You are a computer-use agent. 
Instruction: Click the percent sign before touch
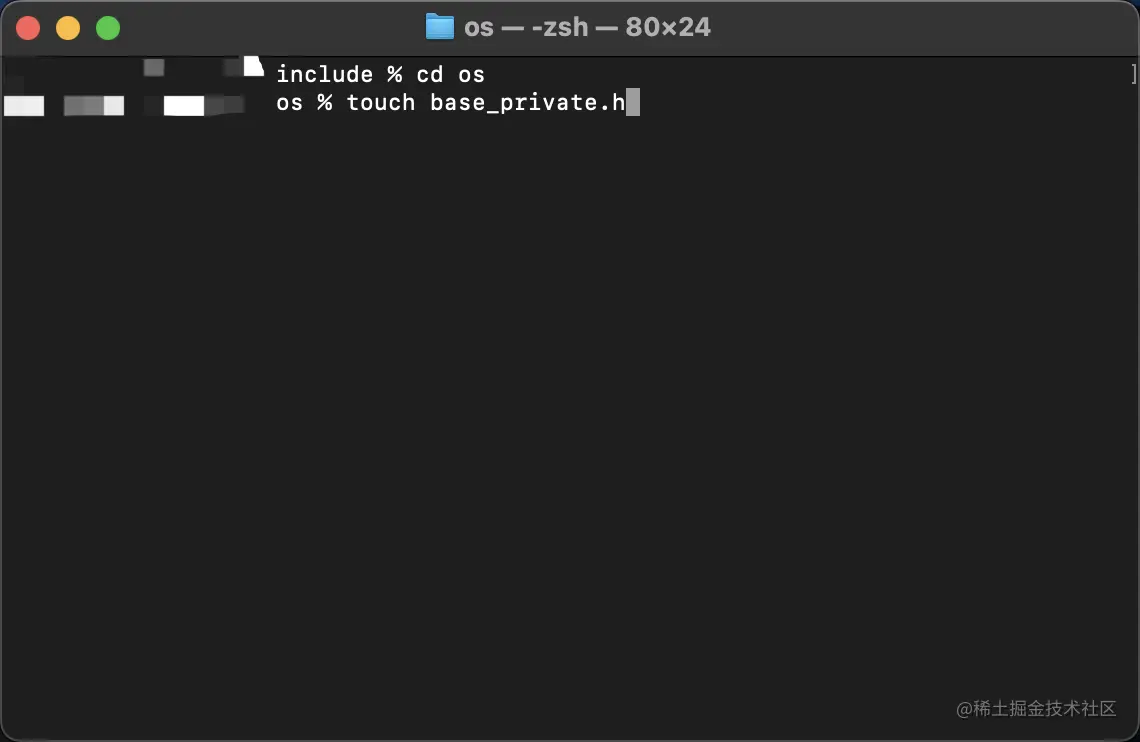click(324, 102)
